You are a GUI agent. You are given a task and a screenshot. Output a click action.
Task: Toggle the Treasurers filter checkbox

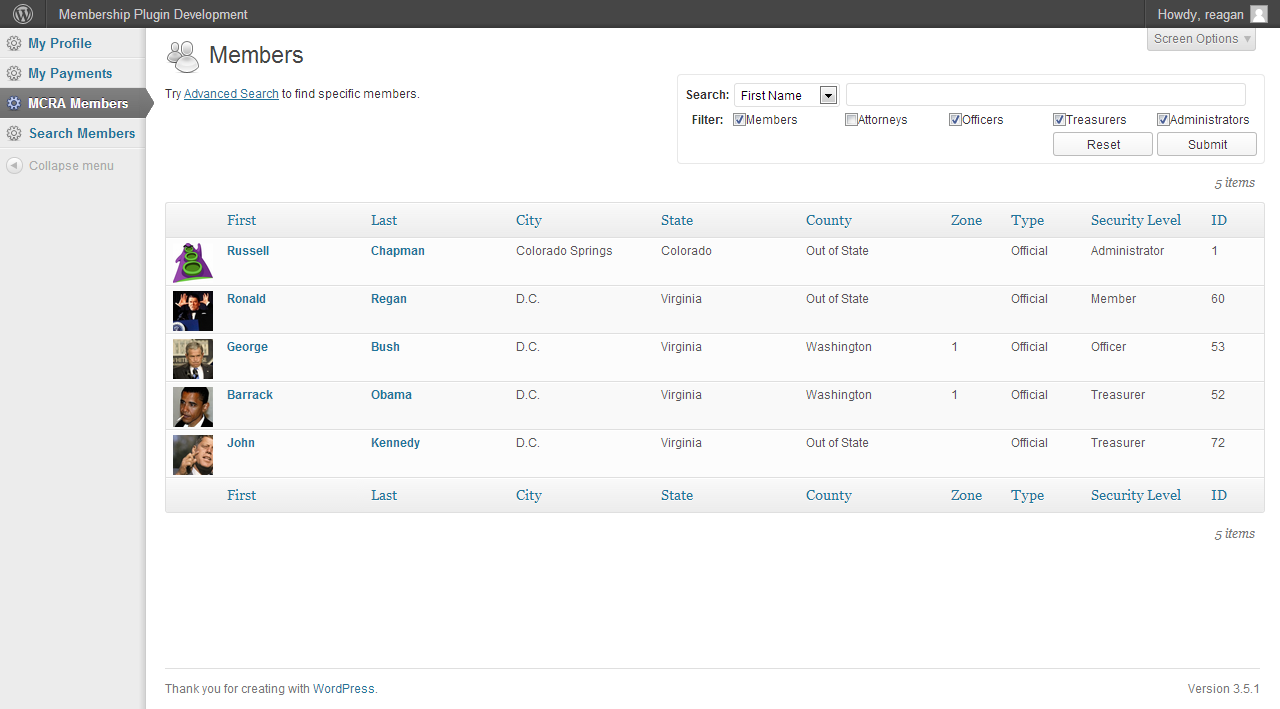[1059, 120]
